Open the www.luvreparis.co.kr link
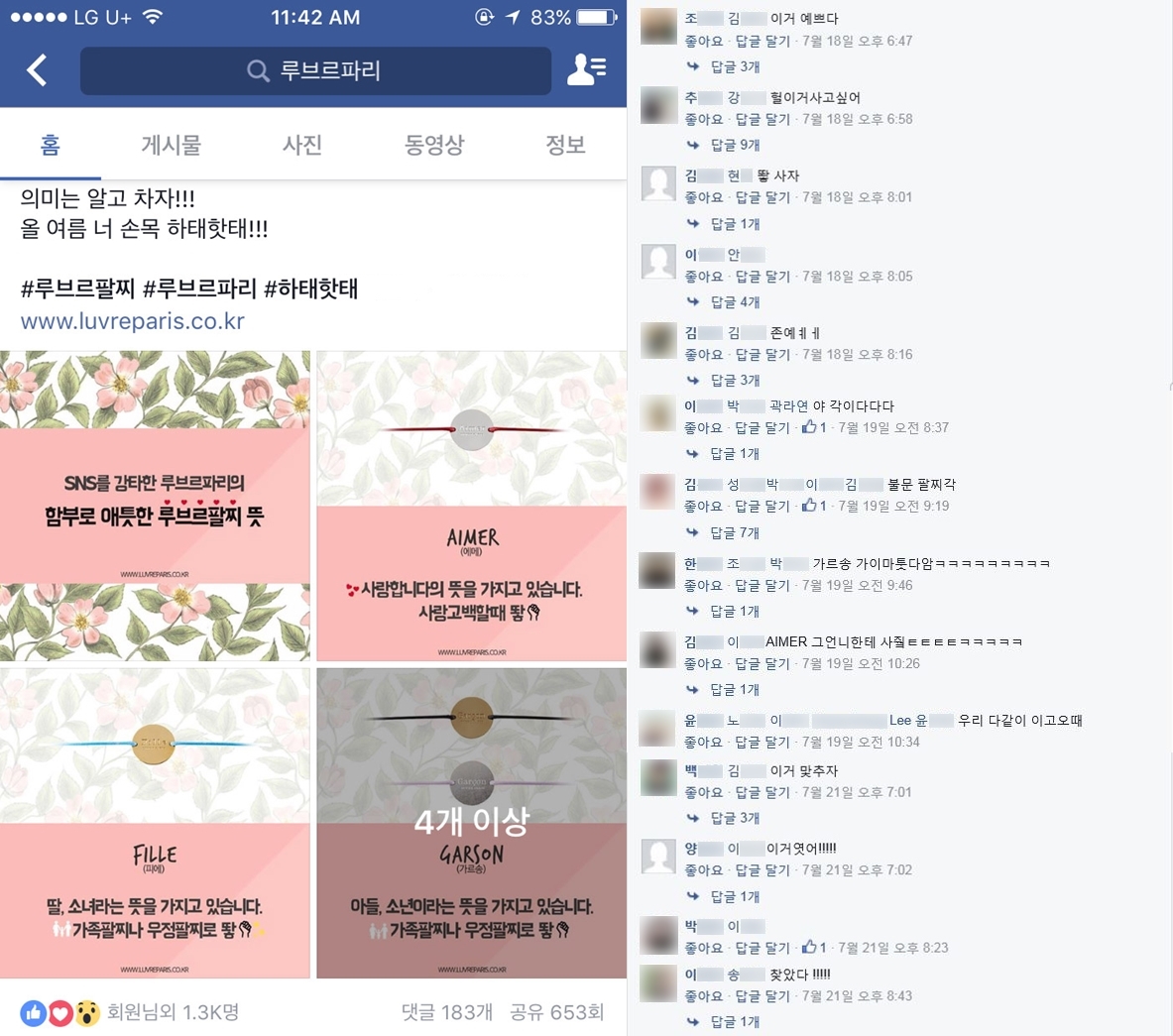This screenshot has width=1173, height=1036. (133, 321)
